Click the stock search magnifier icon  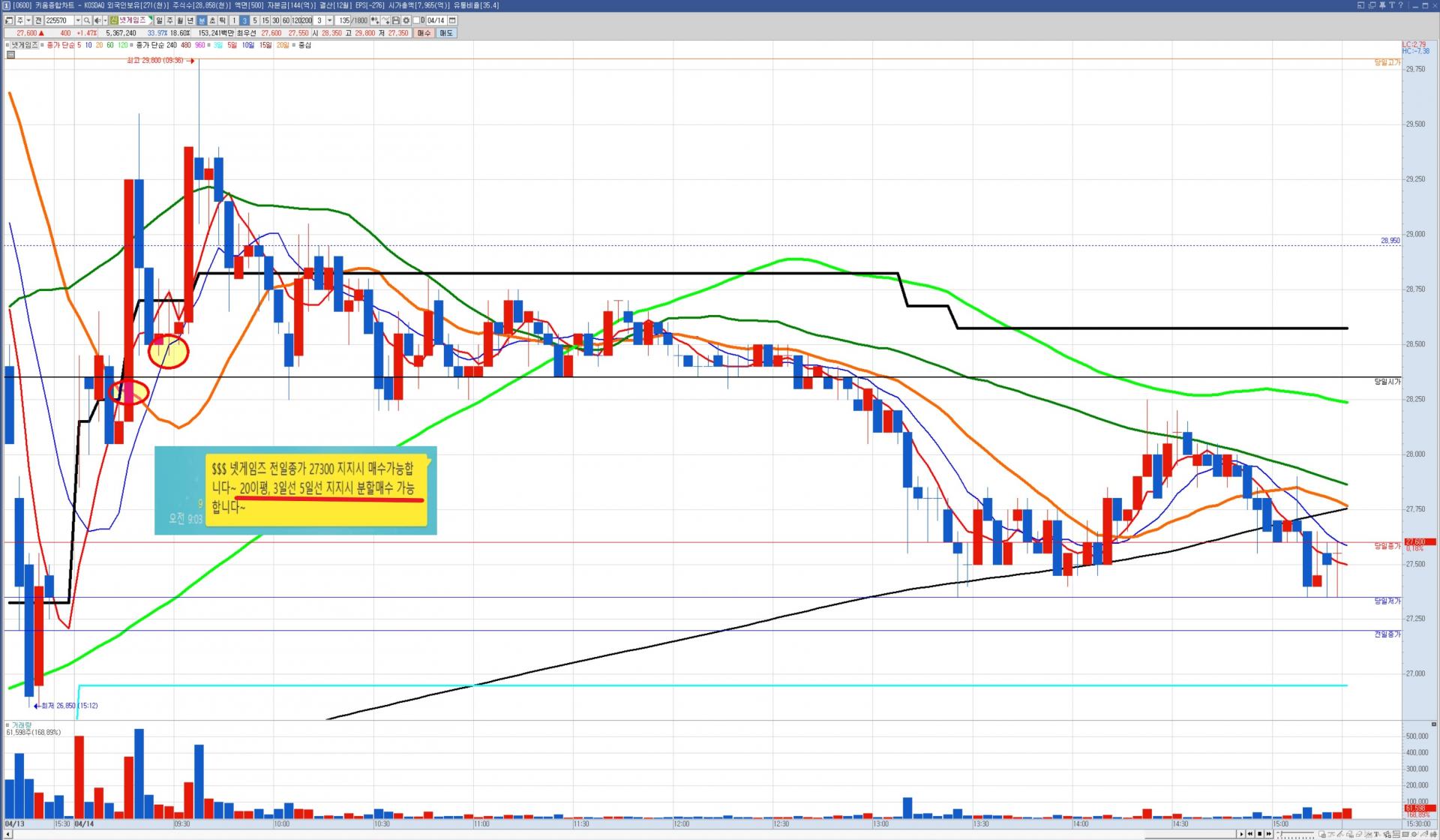pos(87,20)
